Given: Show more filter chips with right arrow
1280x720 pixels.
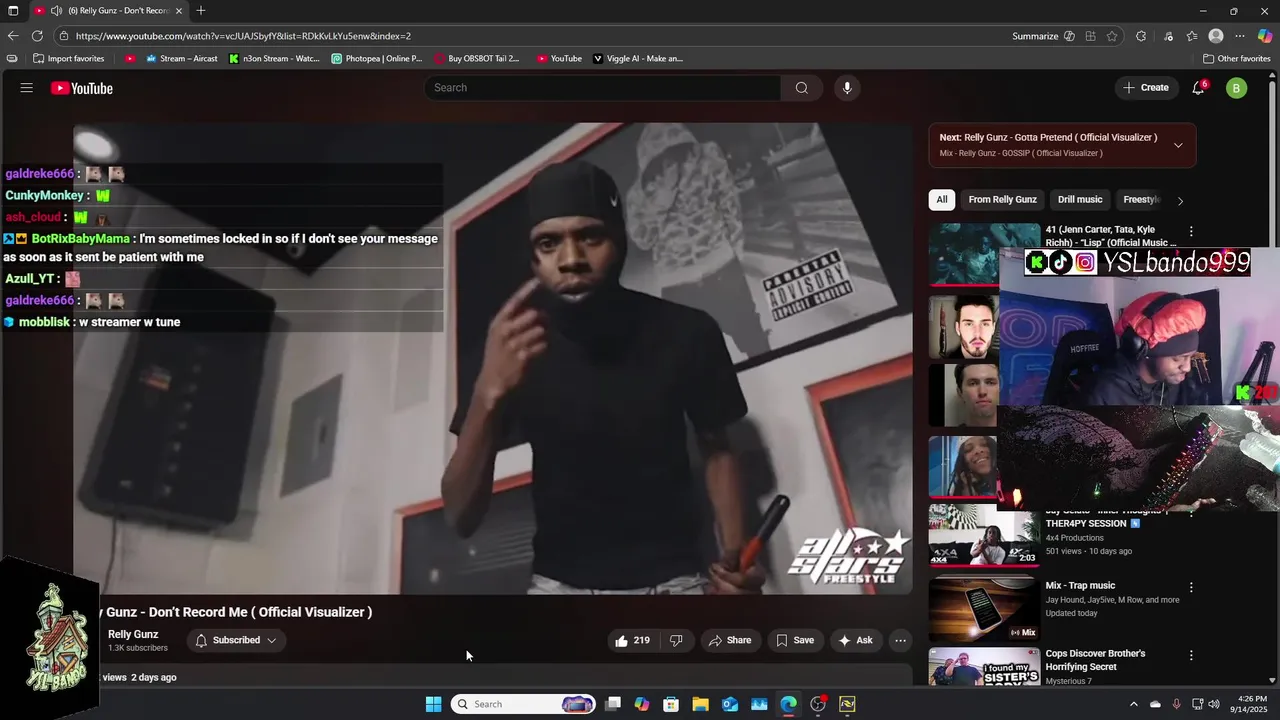Looking at the screenshot, I should pos(1180,200).
